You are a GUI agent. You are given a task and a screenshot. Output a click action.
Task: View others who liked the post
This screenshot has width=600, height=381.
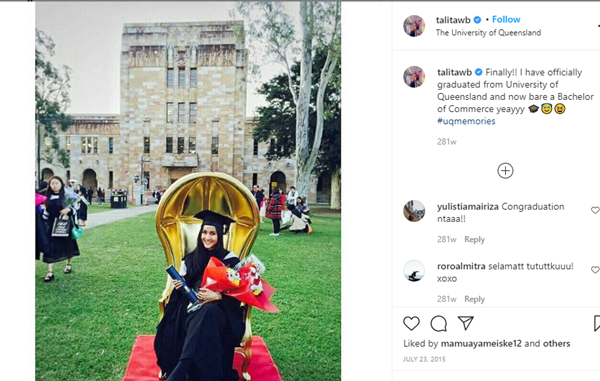(x=556, y=344)
